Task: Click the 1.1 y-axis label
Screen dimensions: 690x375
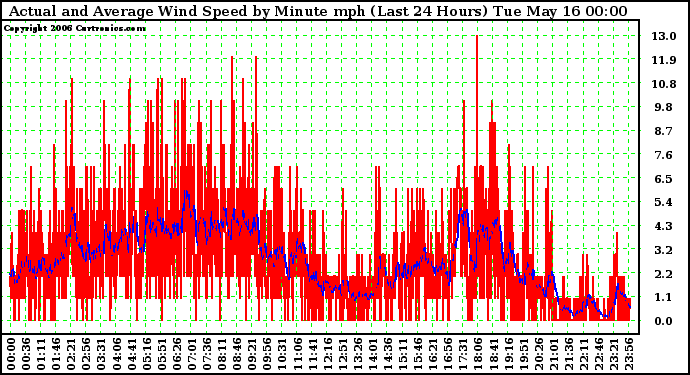Action: coord(664,298)
